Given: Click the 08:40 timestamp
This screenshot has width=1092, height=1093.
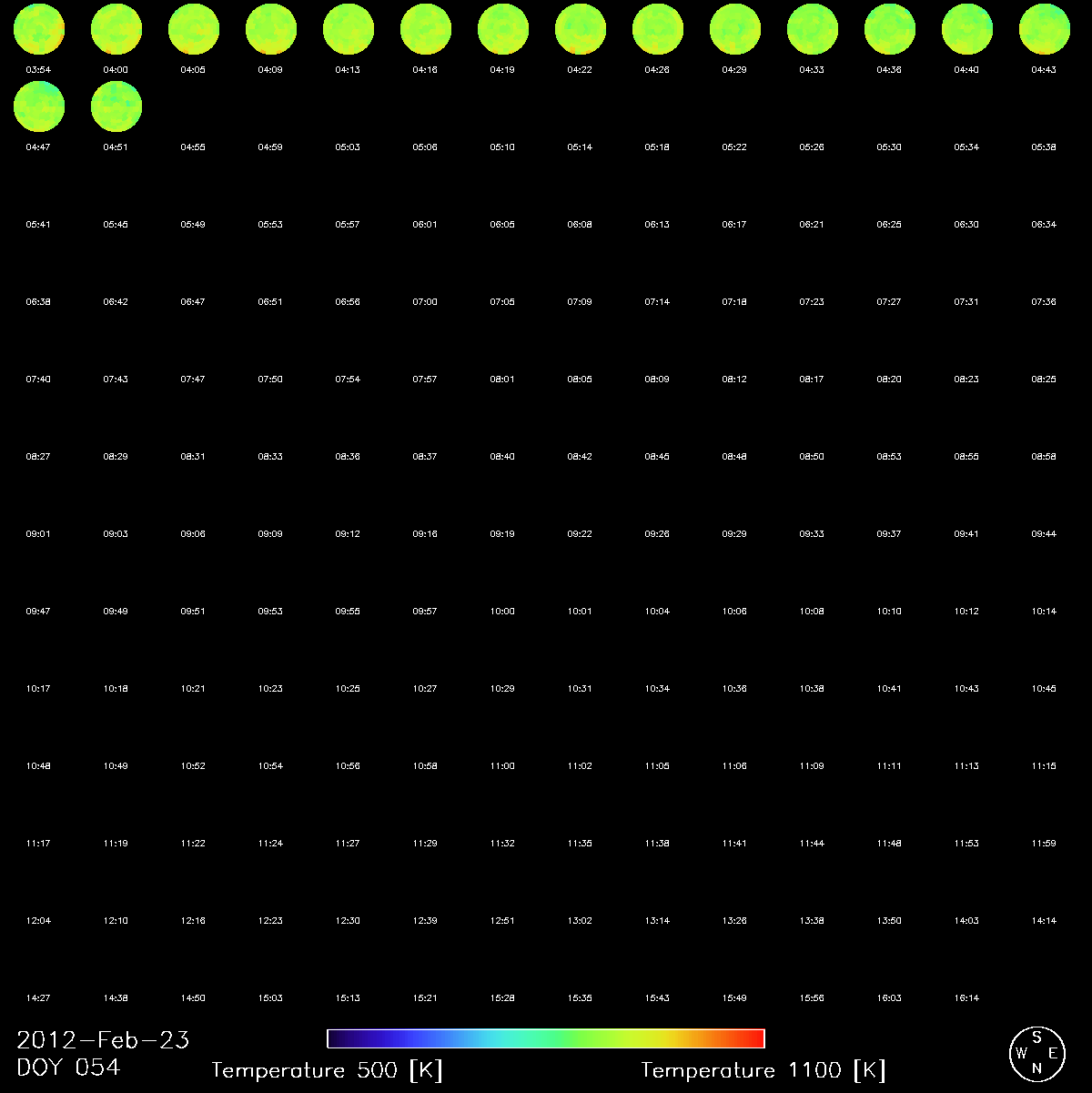Looking at the screenshot, I should (x=502, y=456).
